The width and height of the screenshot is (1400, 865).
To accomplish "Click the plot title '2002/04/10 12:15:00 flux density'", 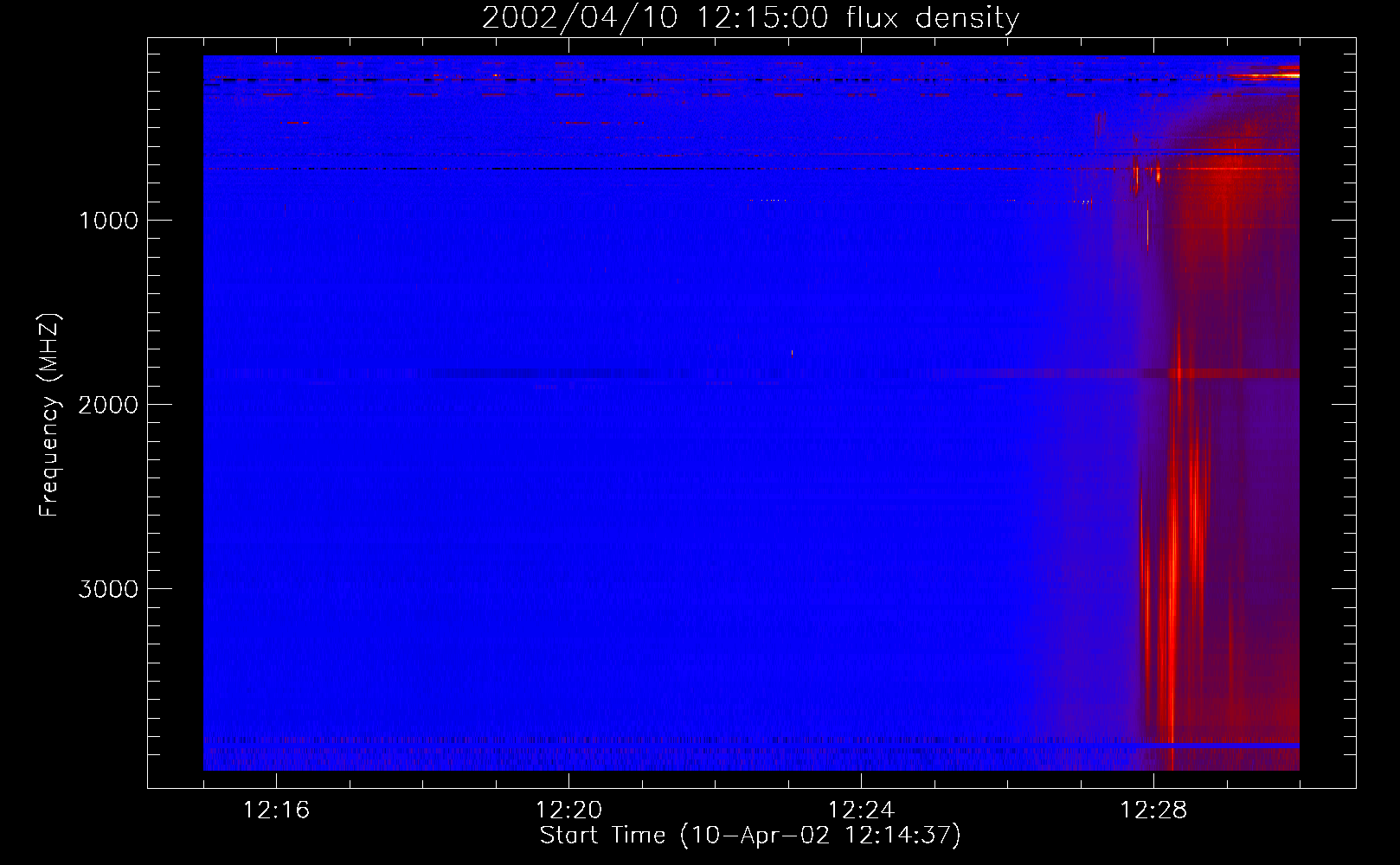I will click(x=750, y=17).
